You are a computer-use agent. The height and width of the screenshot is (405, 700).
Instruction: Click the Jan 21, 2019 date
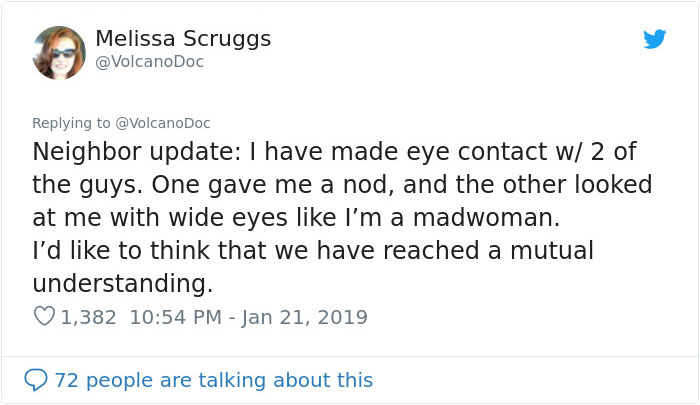click(307, 317)
